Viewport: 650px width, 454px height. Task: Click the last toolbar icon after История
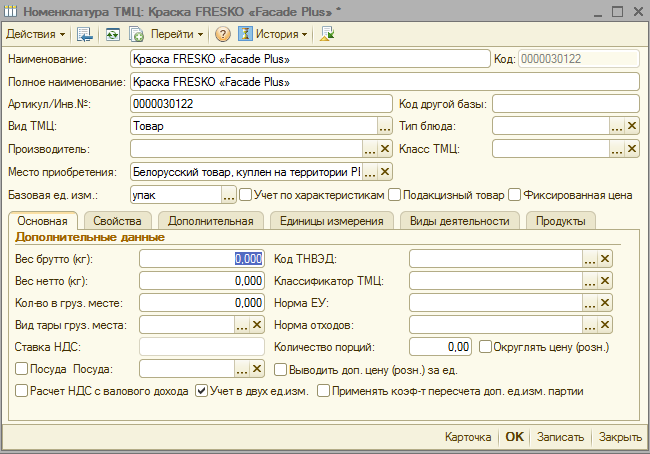point(327,34)
